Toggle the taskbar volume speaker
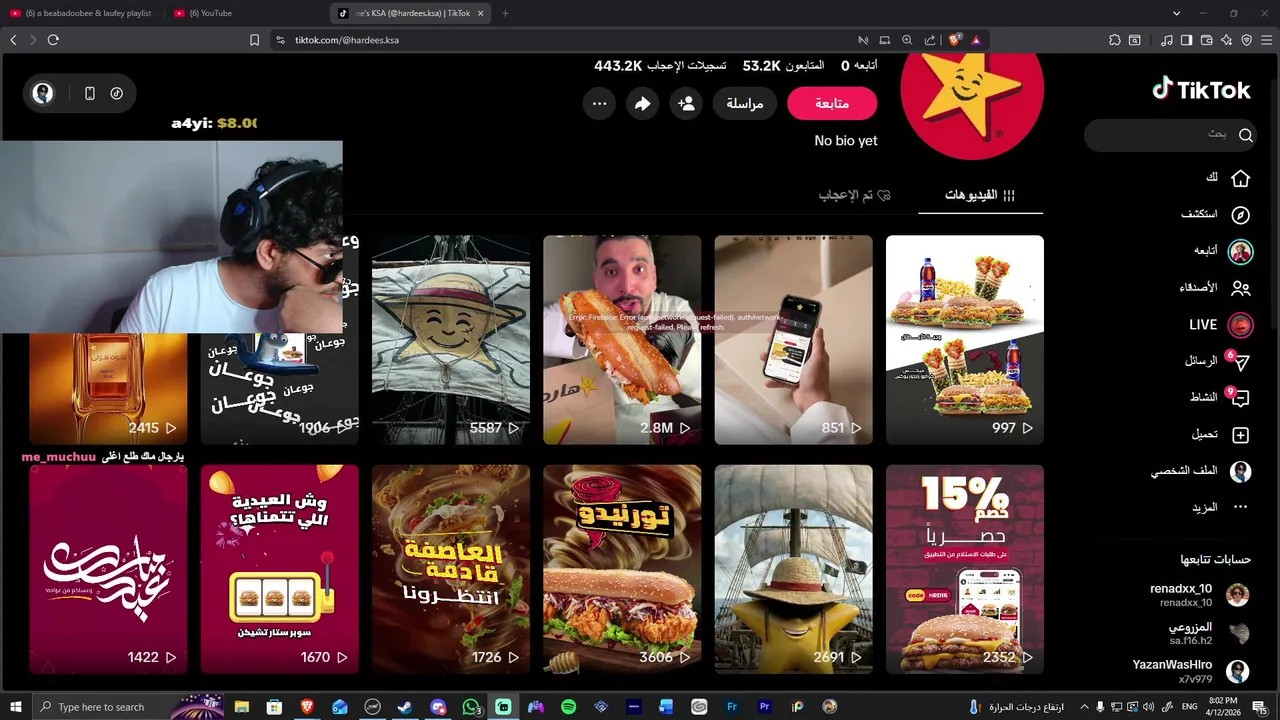1280x720 pixels. (1151, 707)
